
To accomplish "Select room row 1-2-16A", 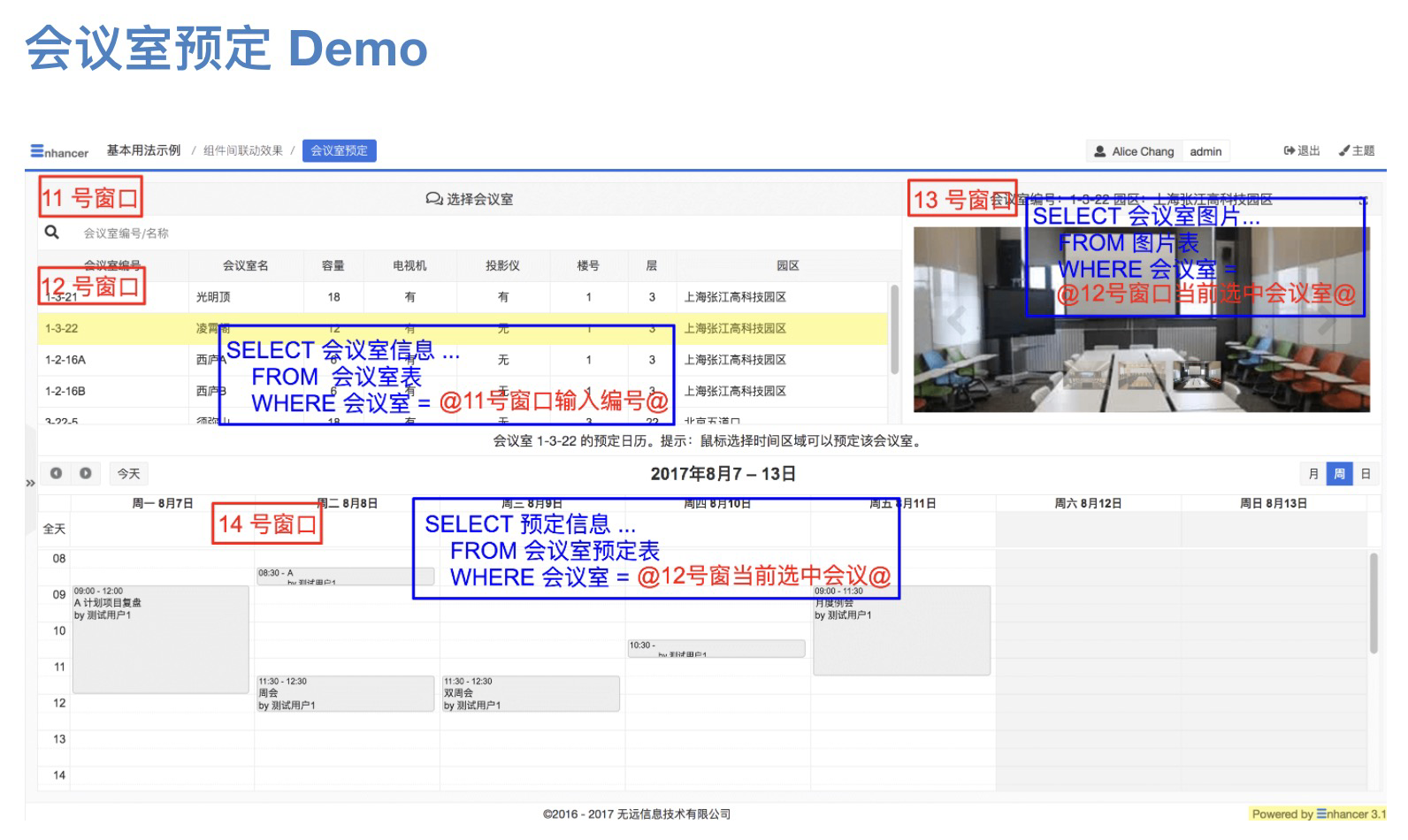I will tap(463, 360).
